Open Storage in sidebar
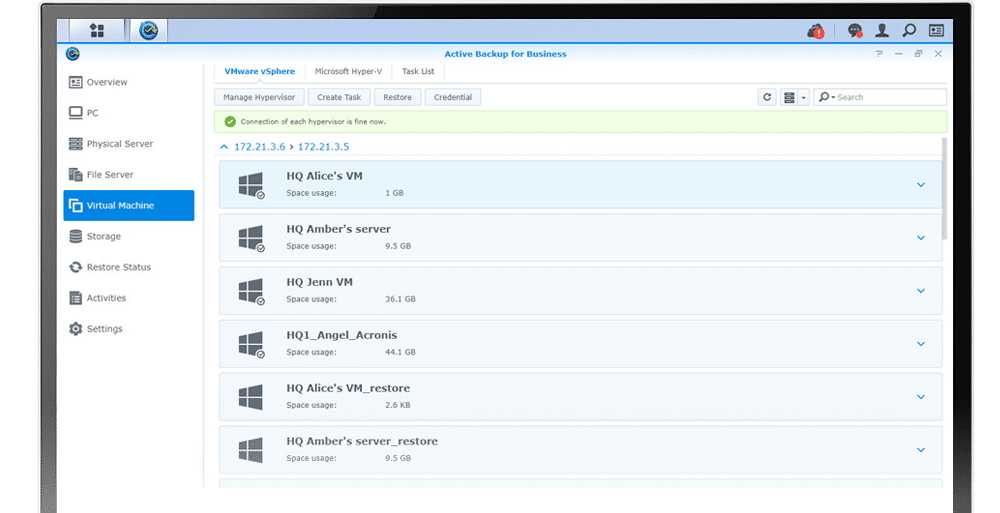Screen dimensions: 1000x513 coord(129,236)
